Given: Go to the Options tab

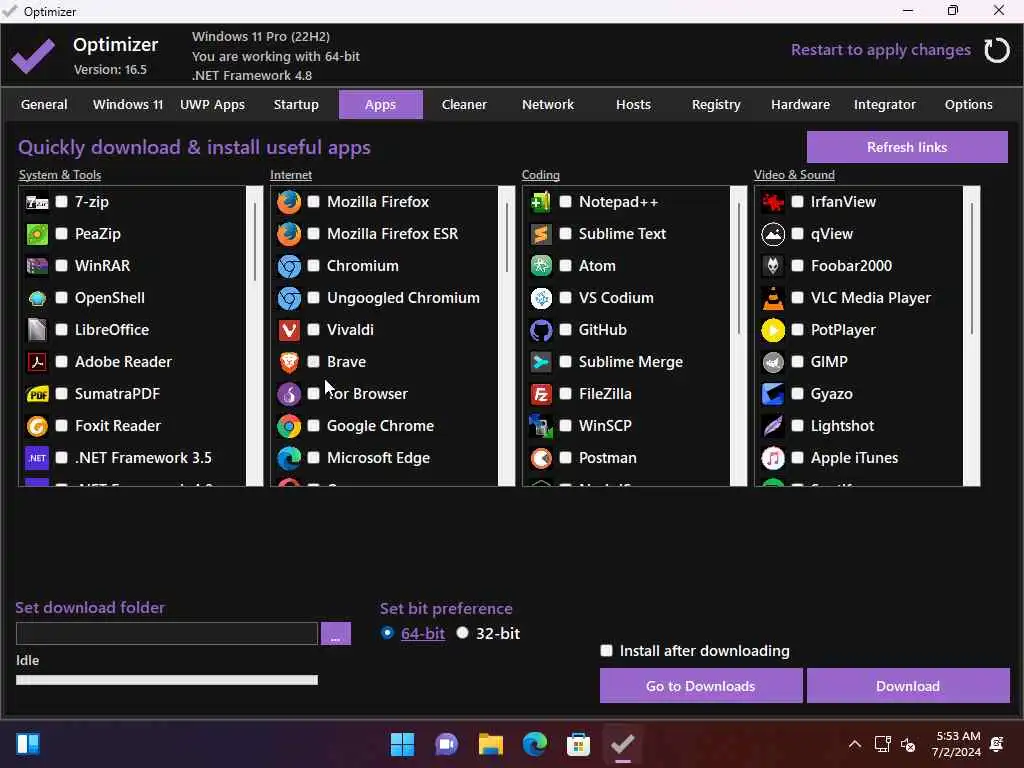Looking at the screenshot, I should tap(968, 104).
